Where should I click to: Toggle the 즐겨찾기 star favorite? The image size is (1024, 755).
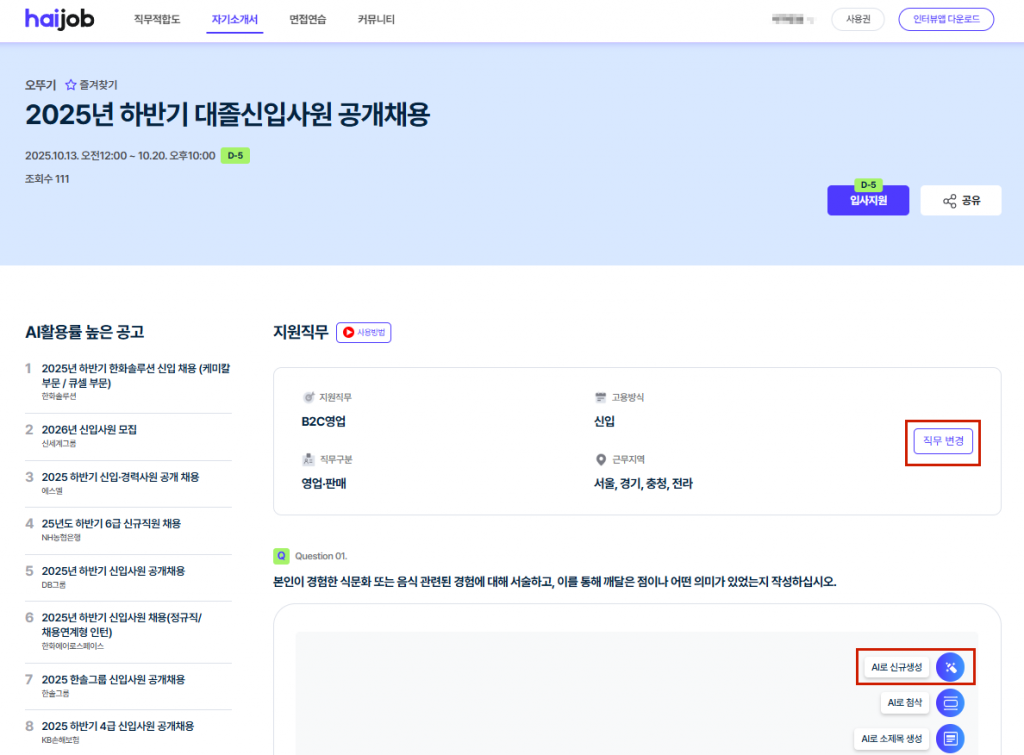point(71,86)
